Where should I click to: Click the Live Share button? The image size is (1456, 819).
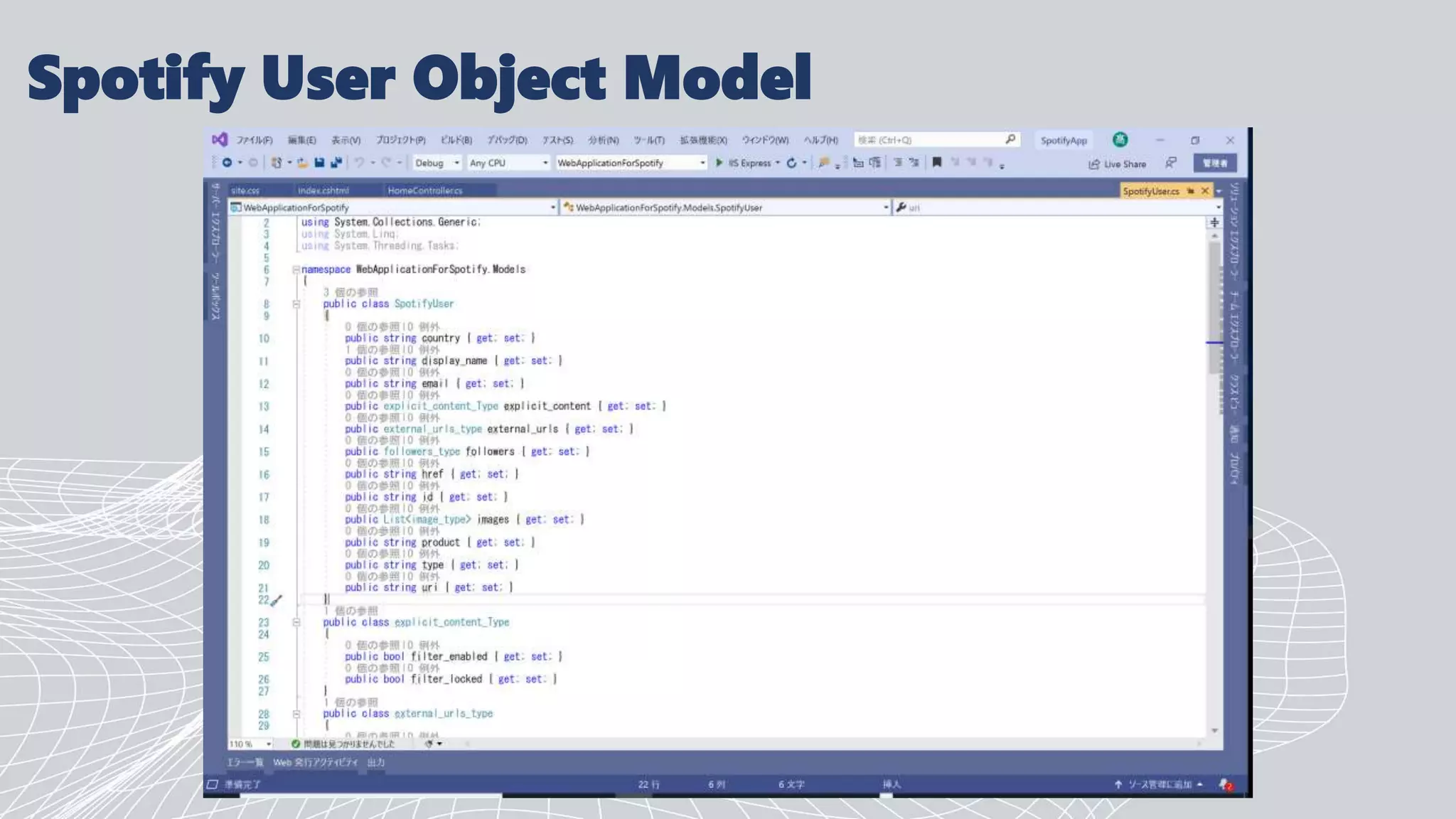(1117, 164)
